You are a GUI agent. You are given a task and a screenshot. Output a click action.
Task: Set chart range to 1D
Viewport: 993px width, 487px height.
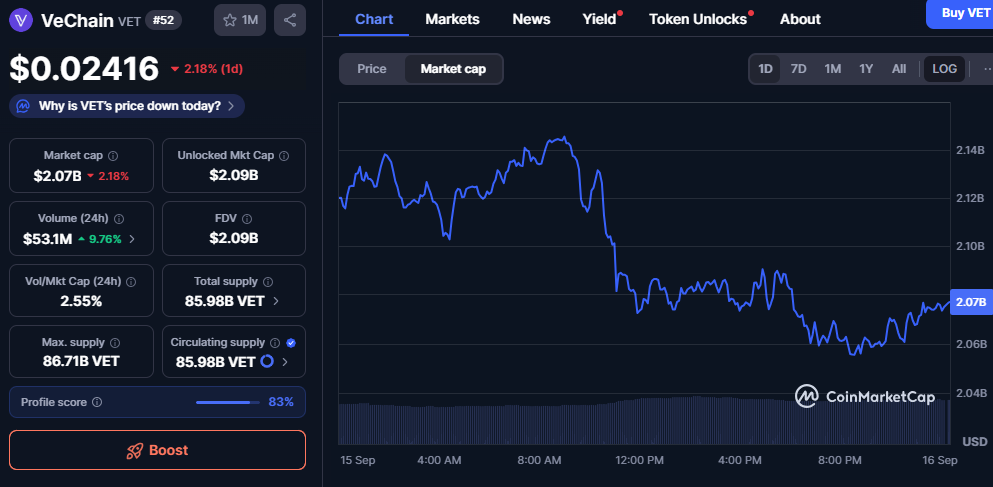pos(766,69)
